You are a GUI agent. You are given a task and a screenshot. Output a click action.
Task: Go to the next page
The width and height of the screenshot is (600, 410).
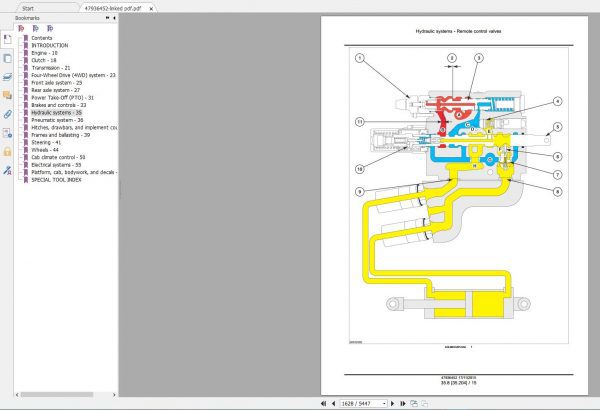click(x=392, y=403)
